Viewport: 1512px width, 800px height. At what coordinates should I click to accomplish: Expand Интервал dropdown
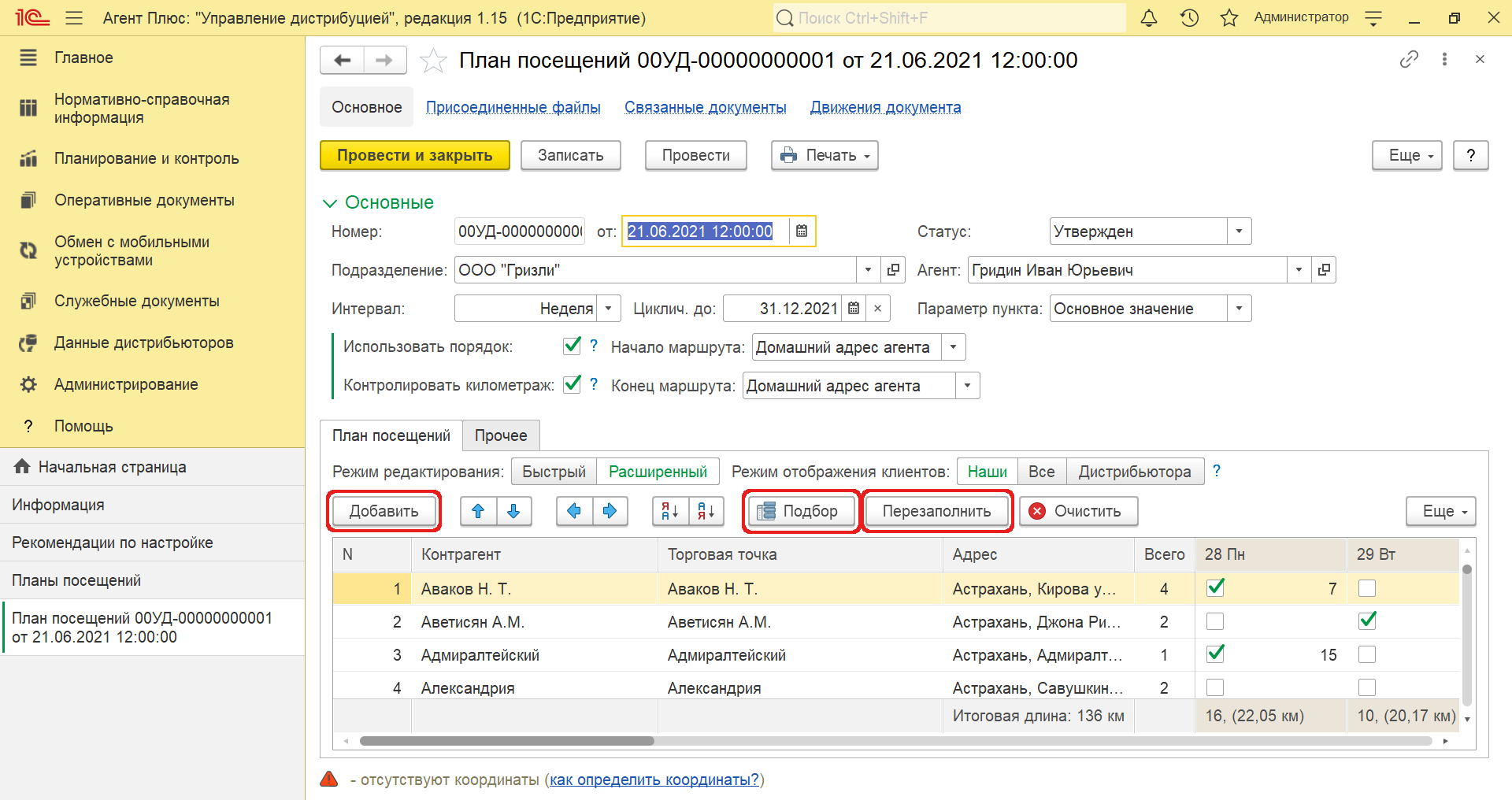(x=608, y=309)
